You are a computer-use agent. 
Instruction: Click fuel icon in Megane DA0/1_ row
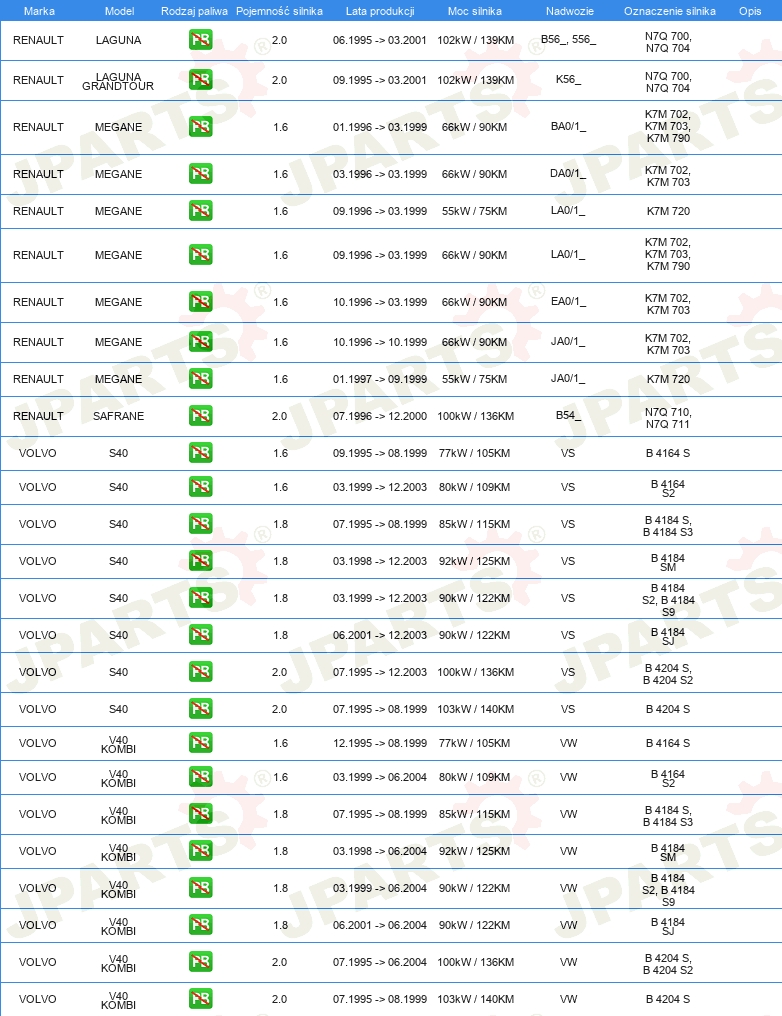[x=201, y=174]
